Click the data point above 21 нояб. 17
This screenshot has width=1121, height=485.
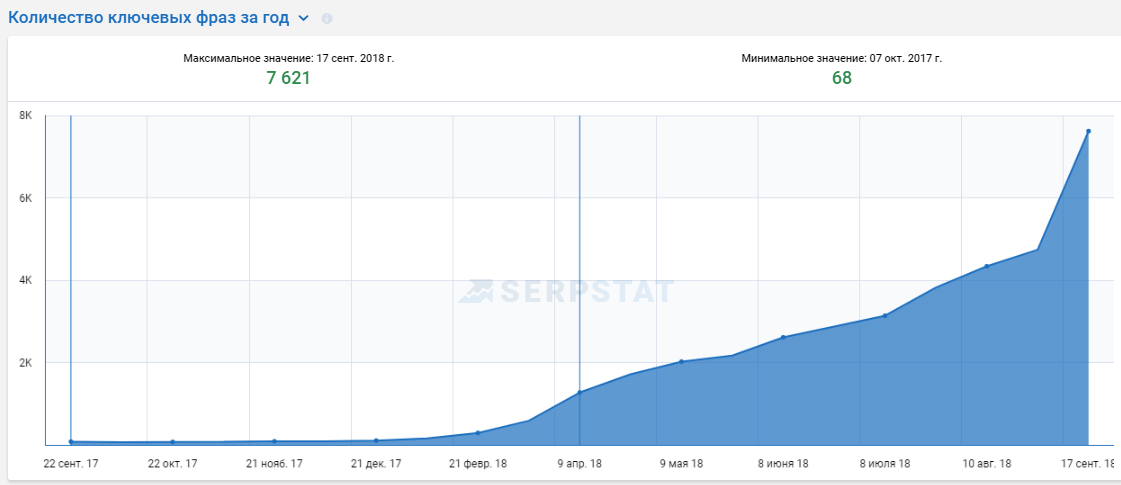tap(274, 441)
